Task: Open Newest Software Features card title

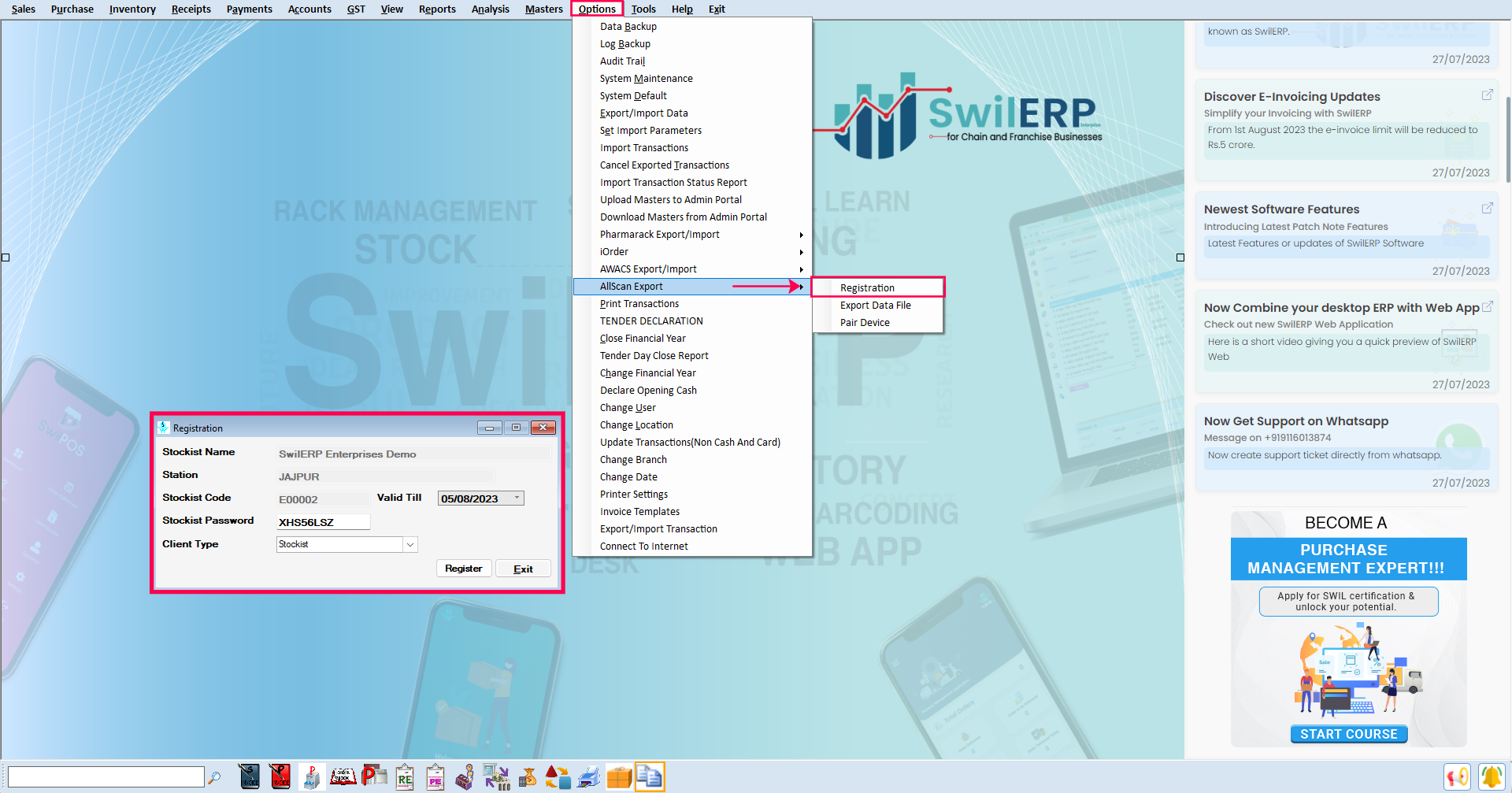Action: [x=1281, y=209]
